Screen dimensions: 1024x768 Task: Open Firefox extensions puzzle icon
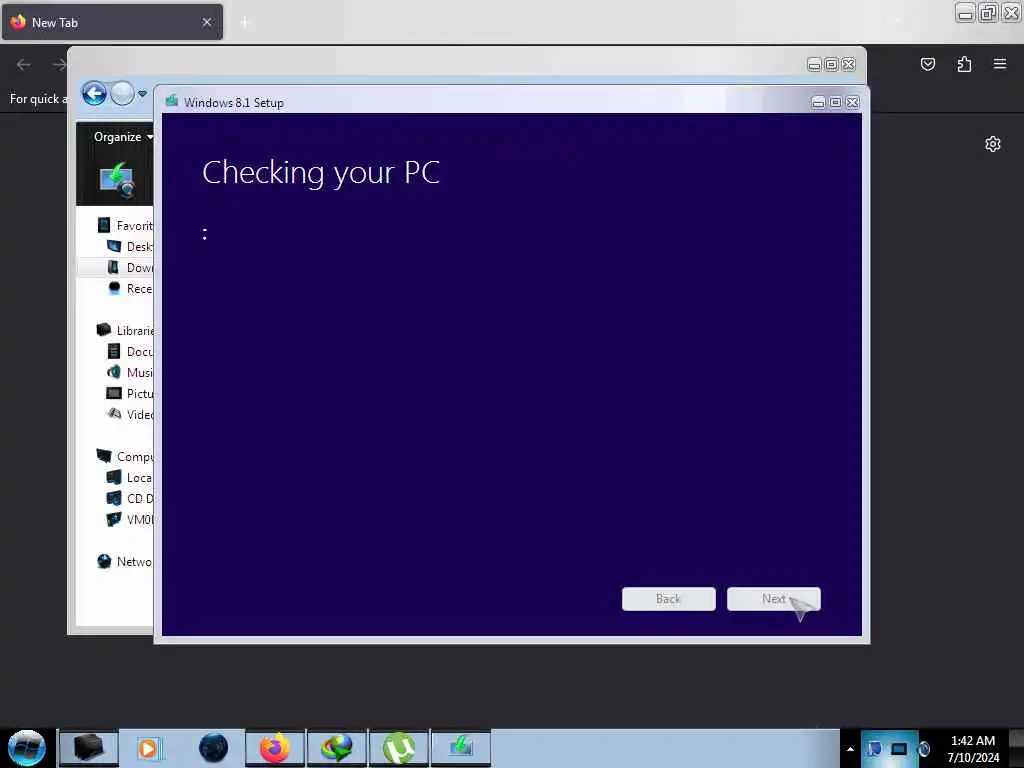tap(964, 64)
